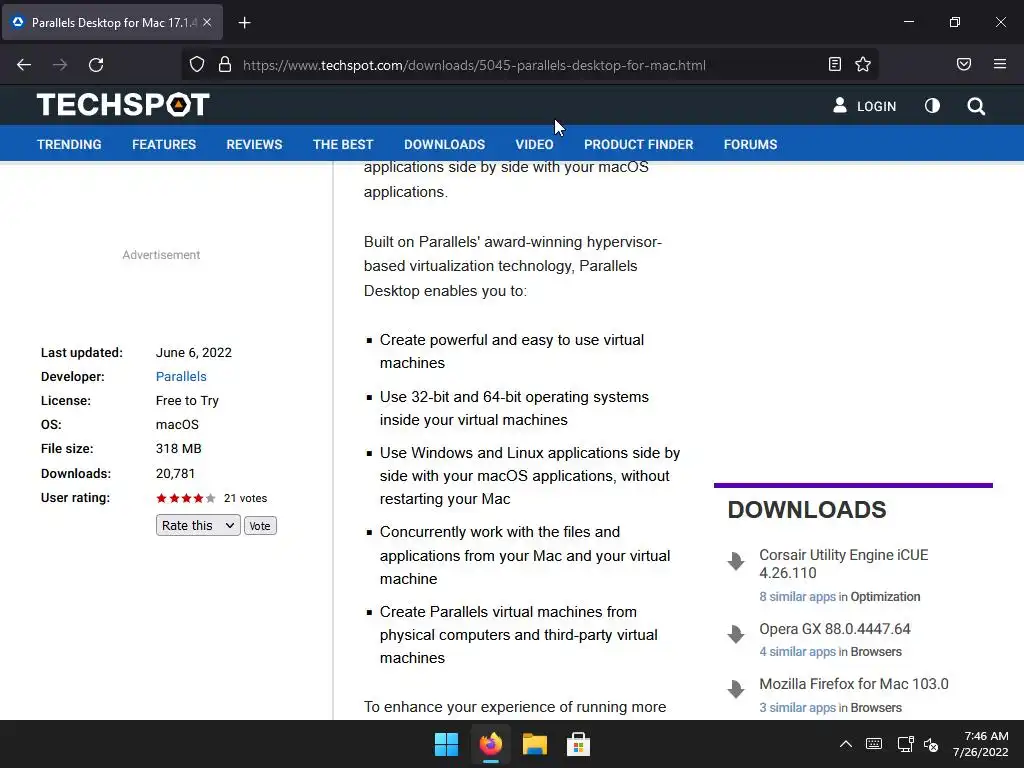Viewport: 1024px width, 768px height.
Task: Open Corsair Utility Engine iCUE download
Action: pyautogui.click(x=843, y=564)
